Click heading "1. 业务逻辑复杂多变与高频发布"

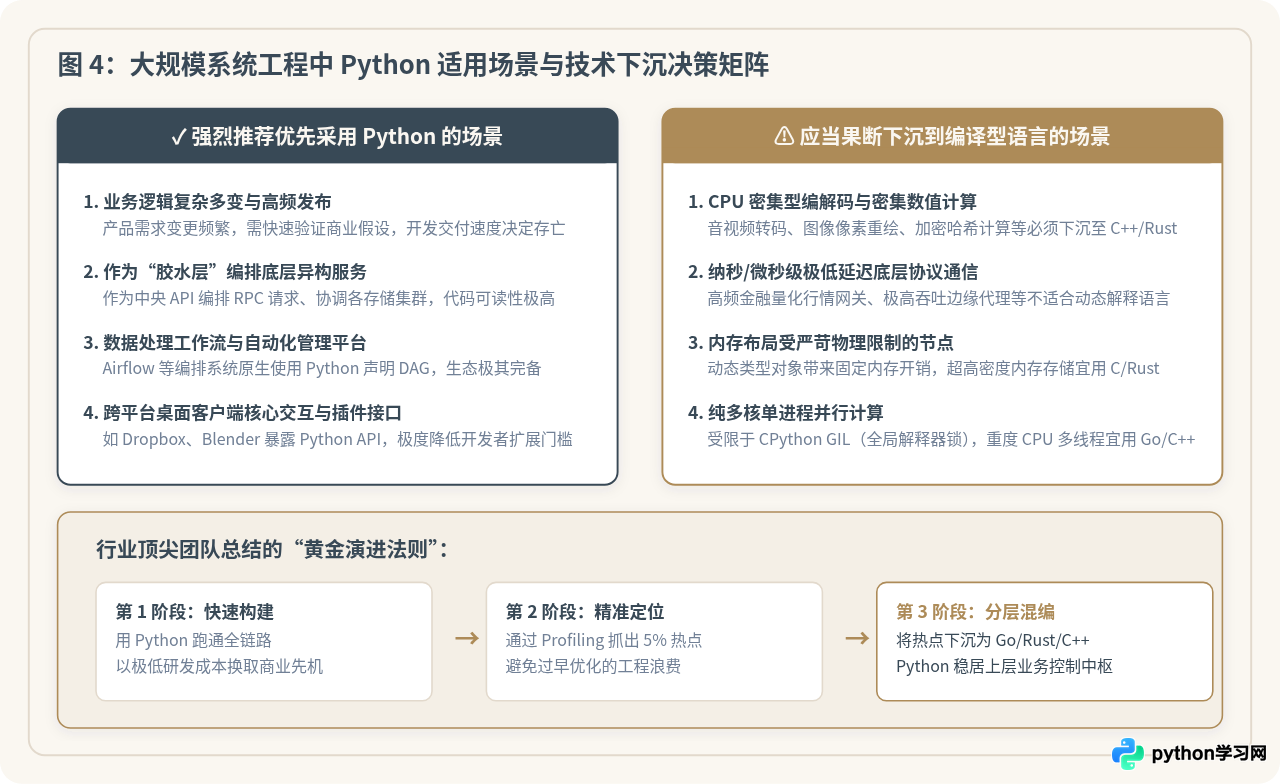(x=207, y=202)
